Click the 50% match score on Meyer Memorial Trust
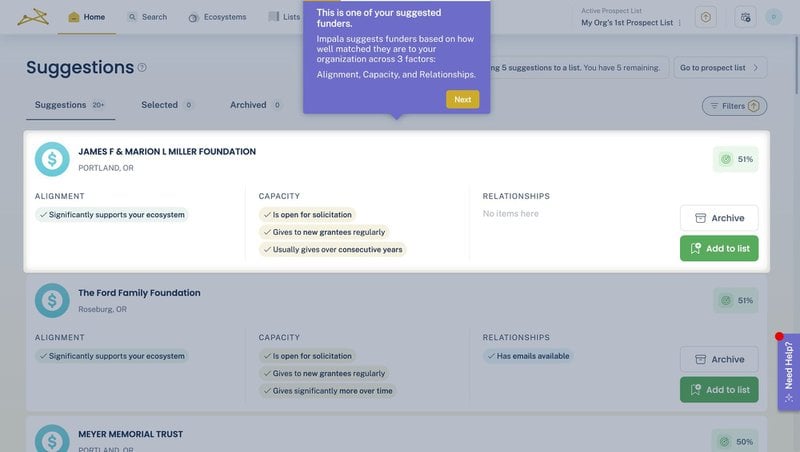Image resolution: width=800 pixels, height=452 pixels. [736, 441]
